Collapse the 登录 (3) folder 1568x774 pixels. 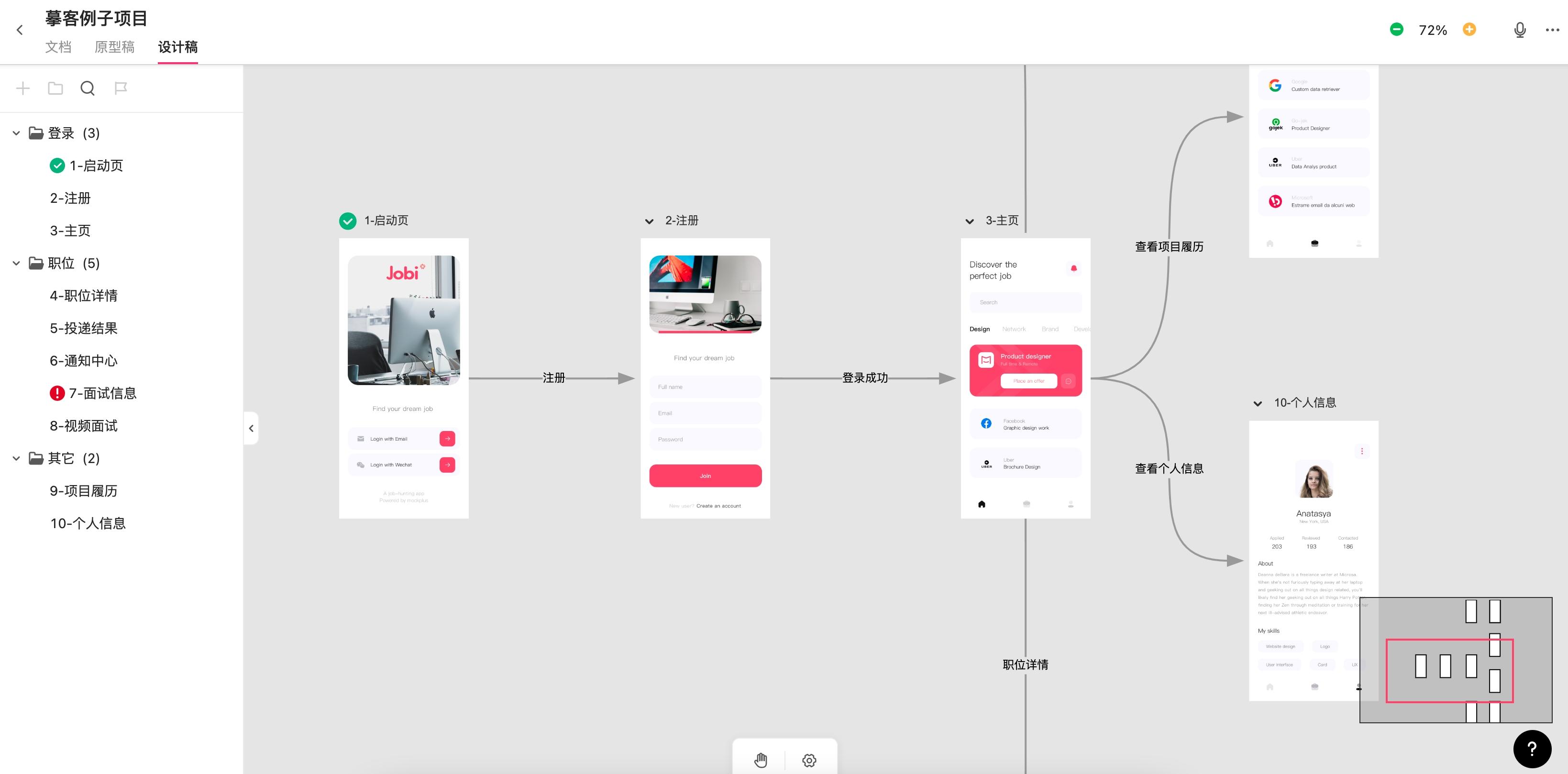[x=16, y=133]
